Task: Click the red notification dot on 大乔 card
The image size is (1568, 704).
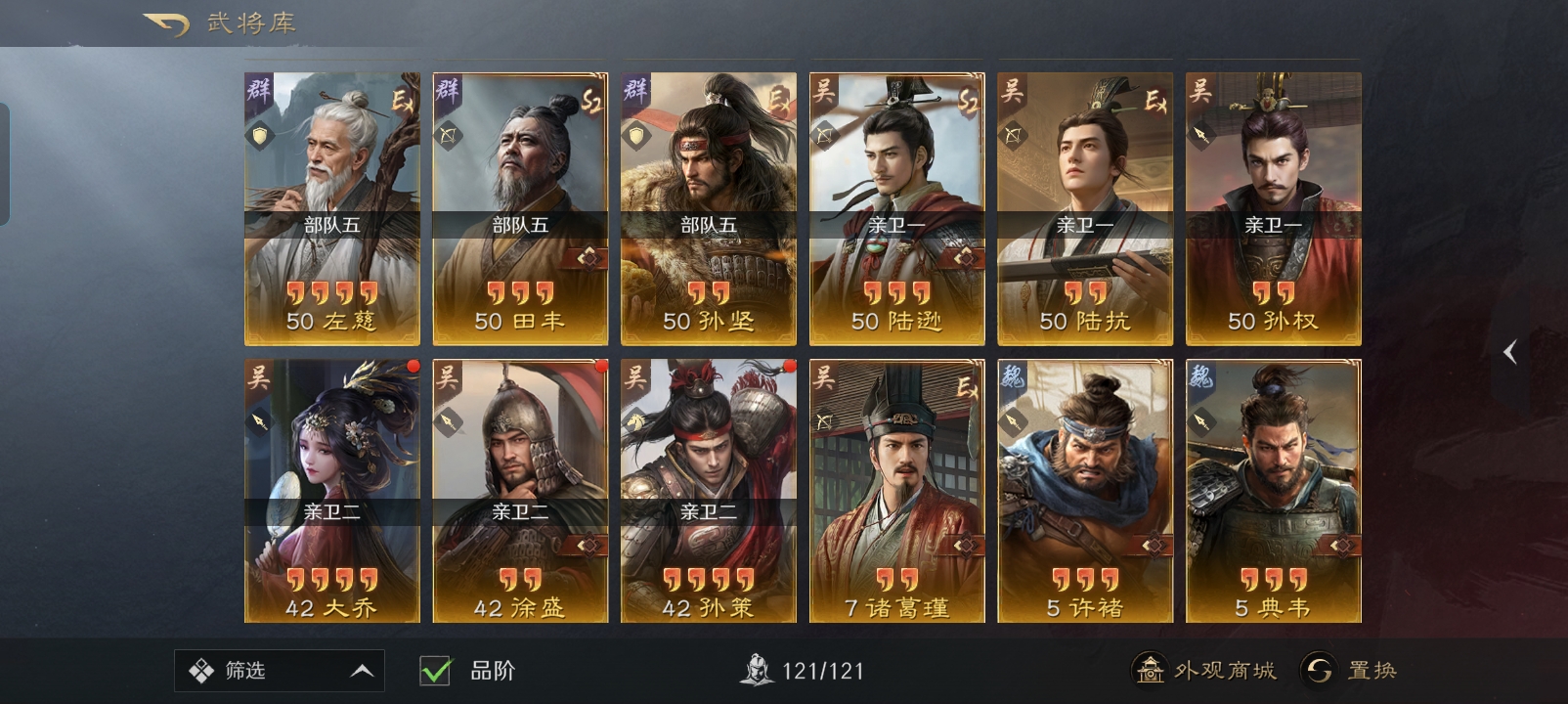Action: (x=414, y=366)
